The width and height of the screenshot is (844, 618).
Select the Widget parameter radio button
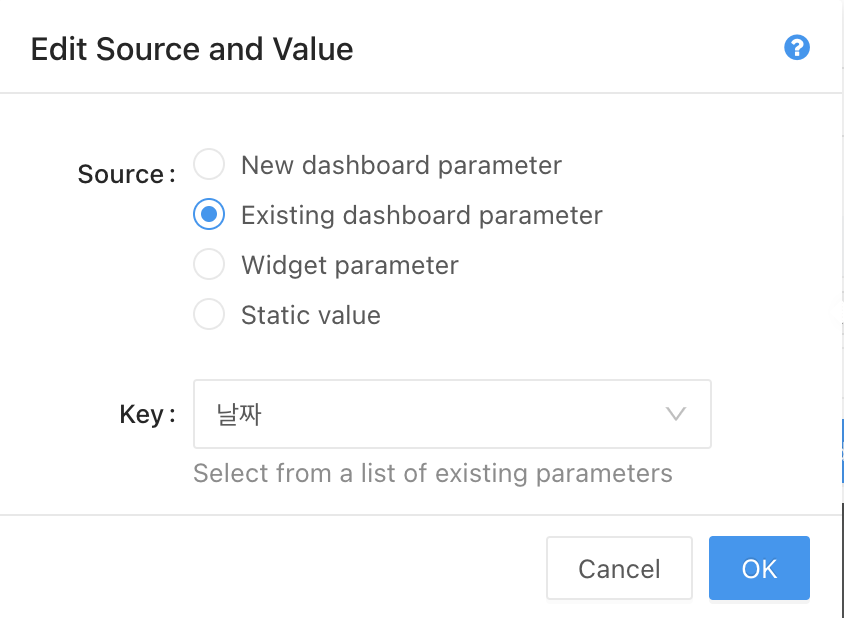[x=209, y=265]
